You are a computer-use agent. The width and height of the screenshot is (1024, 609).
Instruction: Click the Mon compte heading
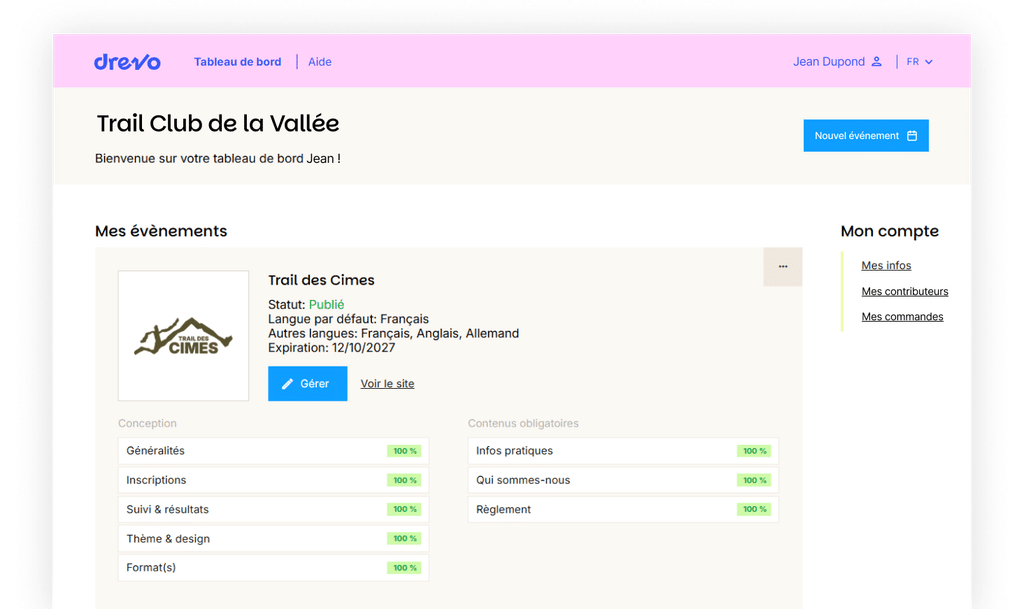(889, 231)
